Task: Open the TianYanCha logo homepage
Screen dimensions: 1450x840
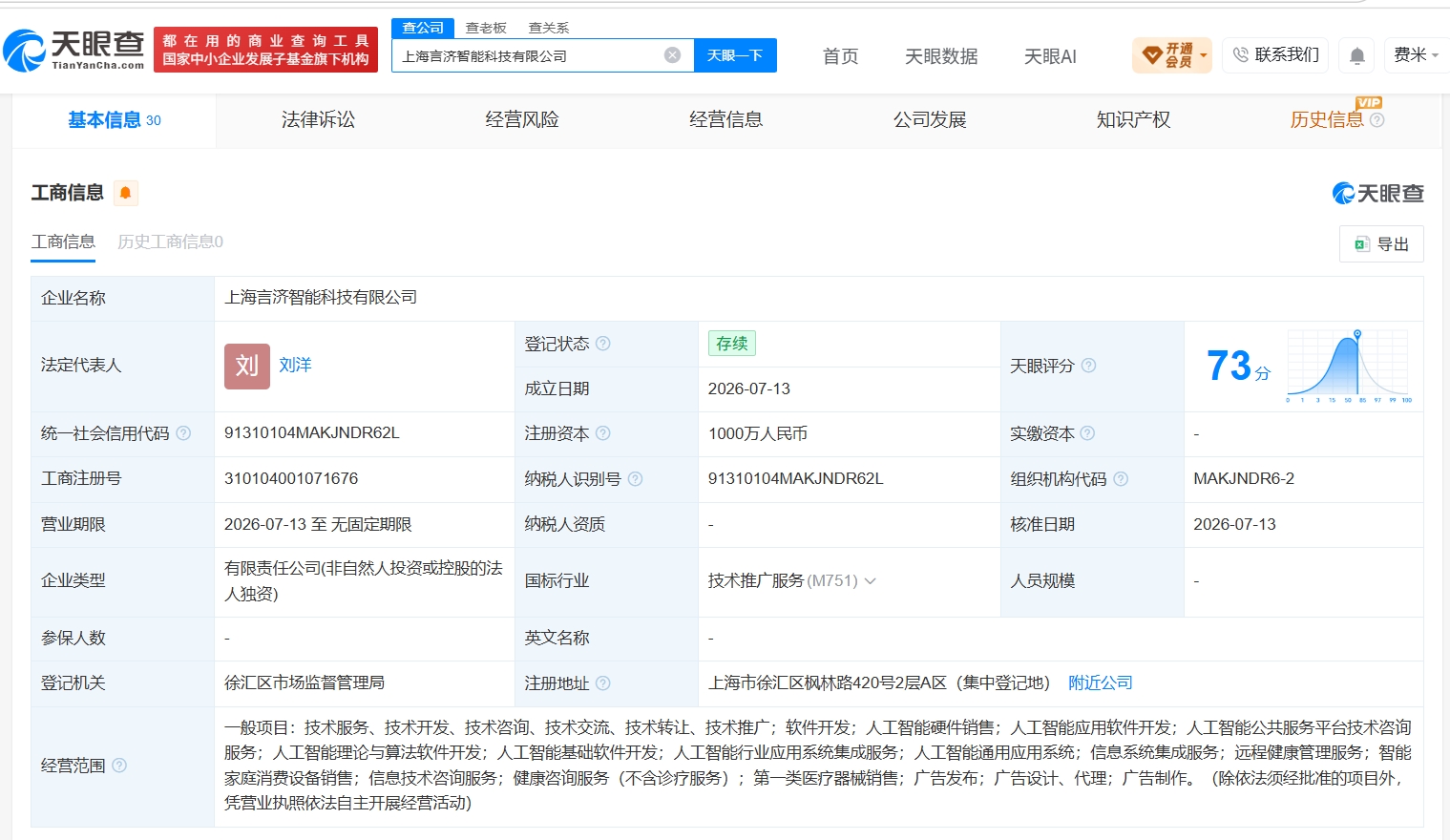Action: click(x=74, y=50)
